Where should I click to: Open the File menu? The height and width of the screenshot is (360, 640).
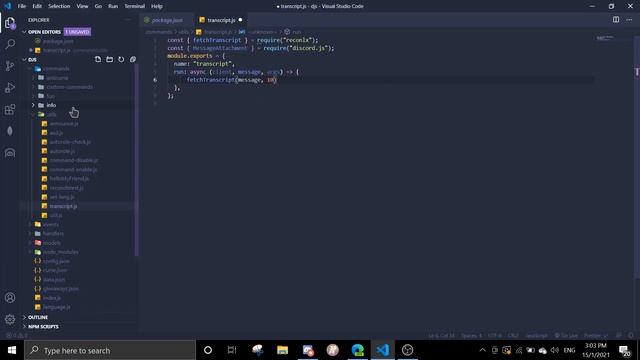point(22,6)
